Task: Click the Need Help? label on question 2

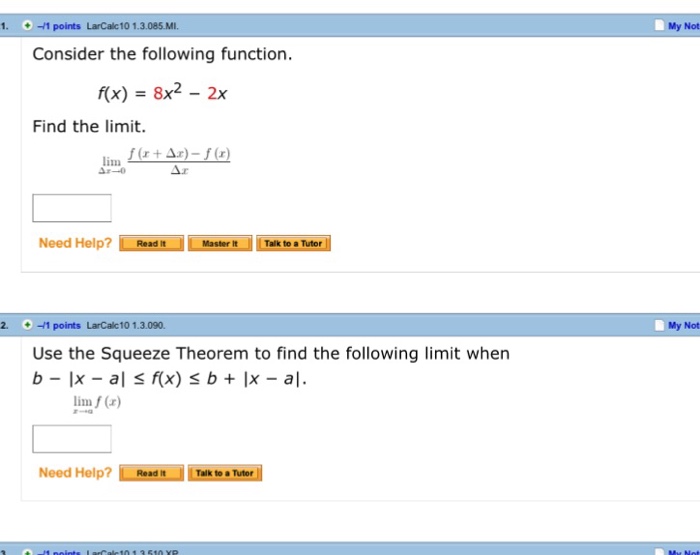Action: 75,473
